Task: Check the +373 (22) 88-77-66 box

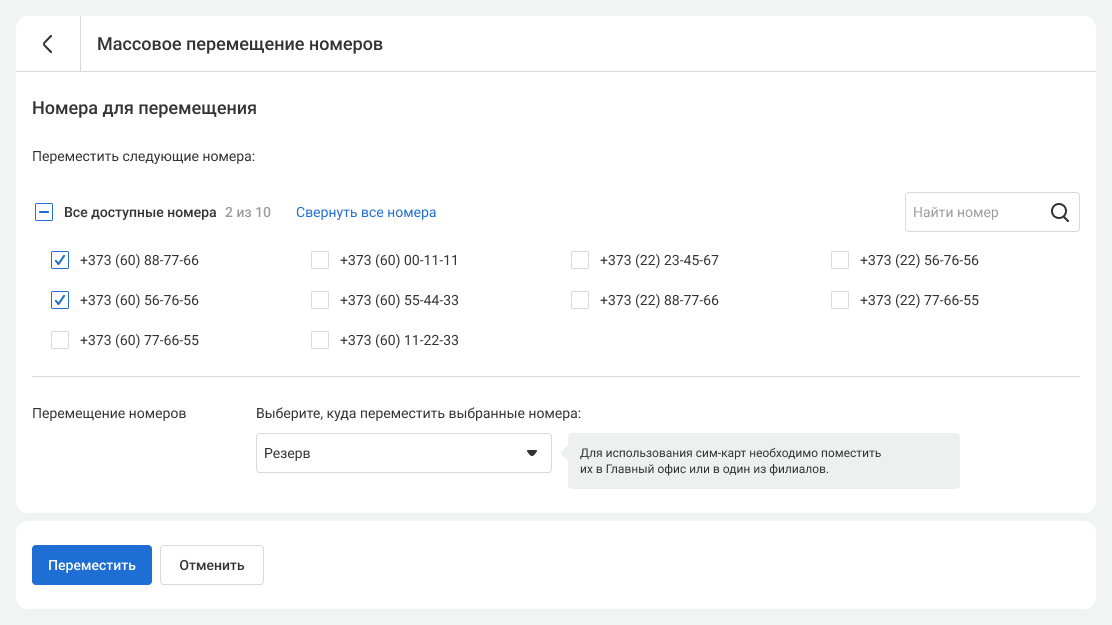Action: coord(580,300)
